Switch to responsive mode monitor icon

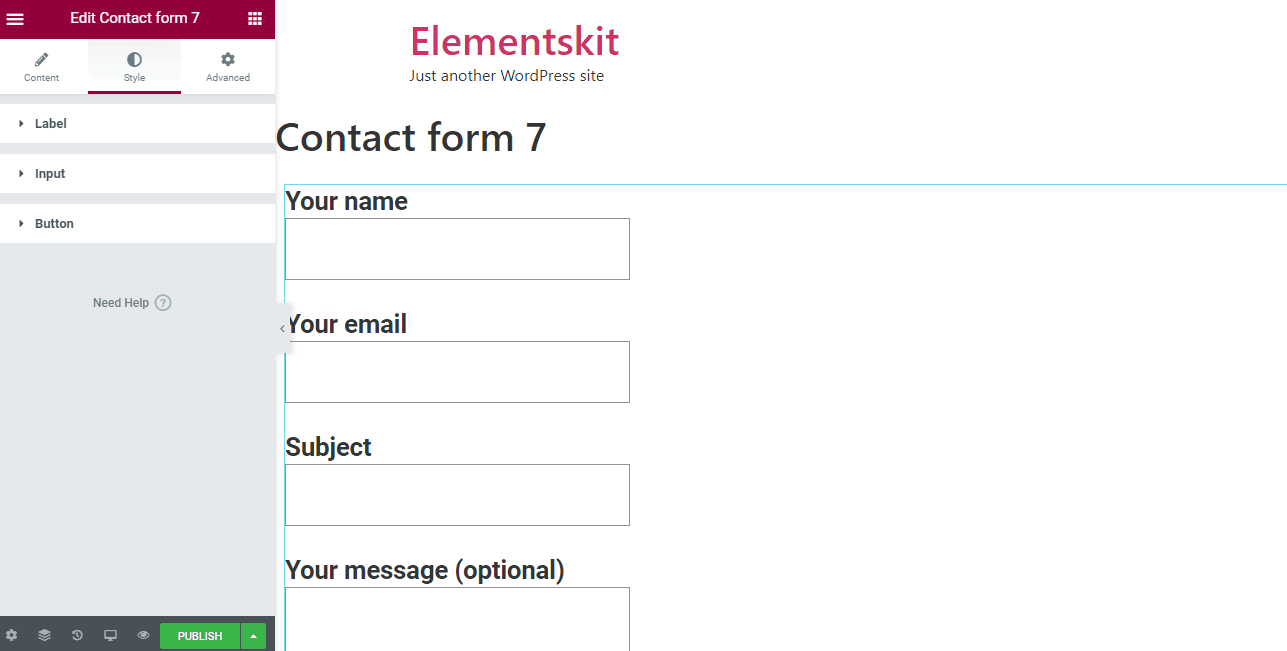(111, 635)
